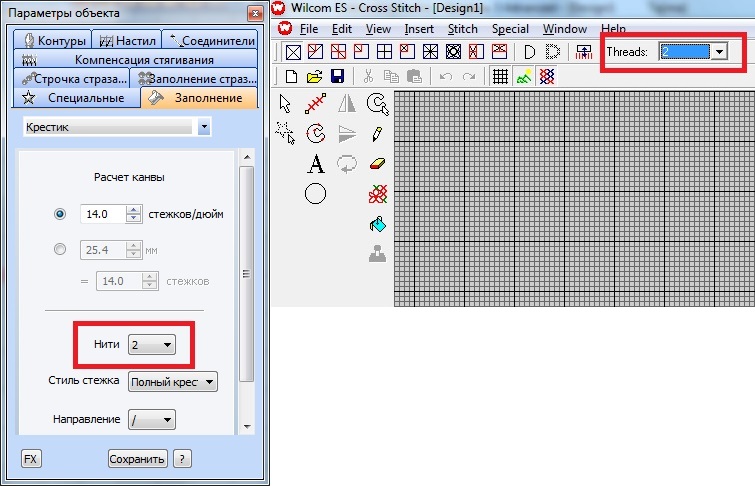Open the Нити thread count dropdown
755x486 pixels.
pyautogui.click(x=152, y=345)
